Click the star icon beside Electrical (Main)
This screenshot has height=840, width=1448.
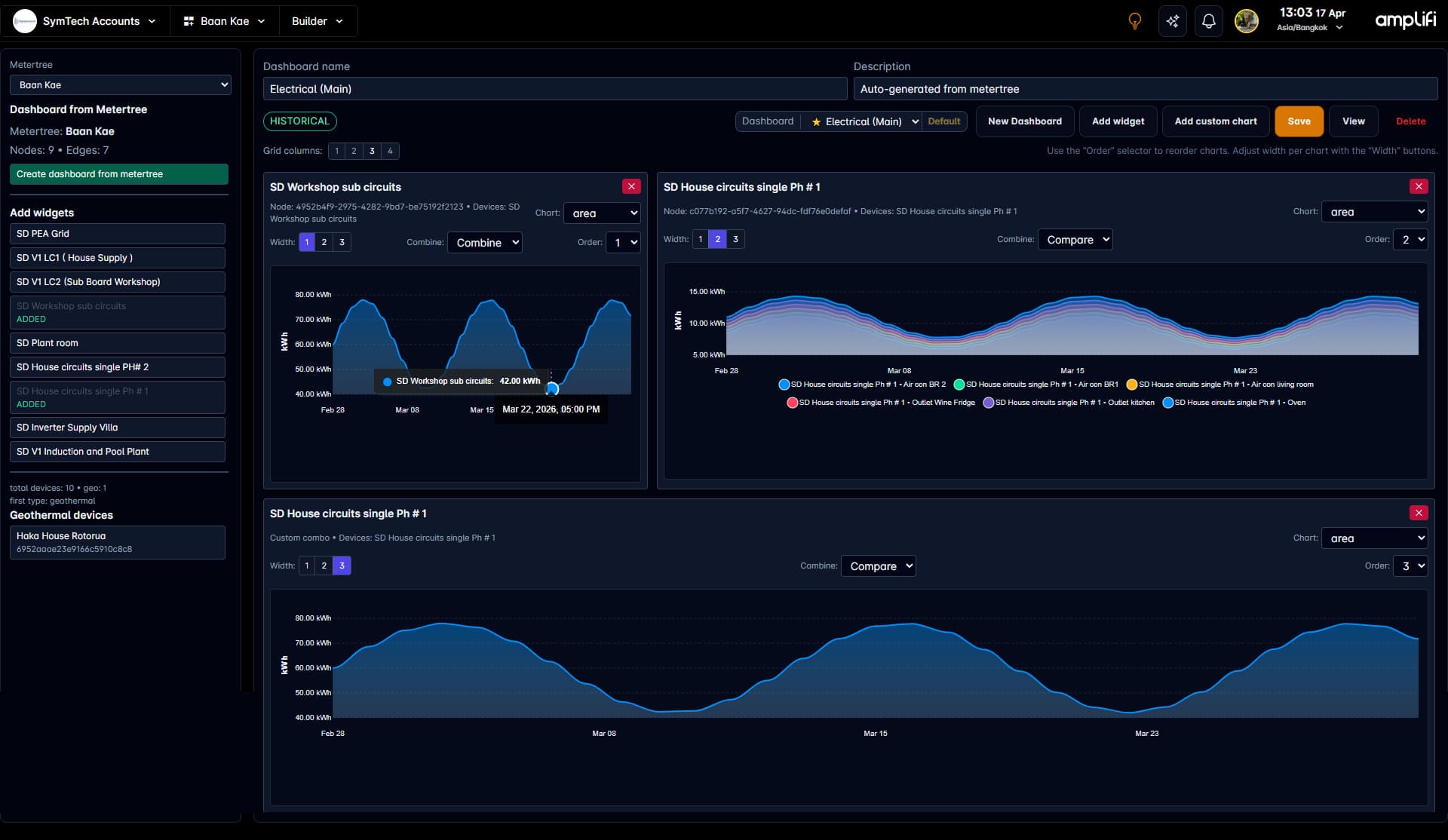(816, 121)
